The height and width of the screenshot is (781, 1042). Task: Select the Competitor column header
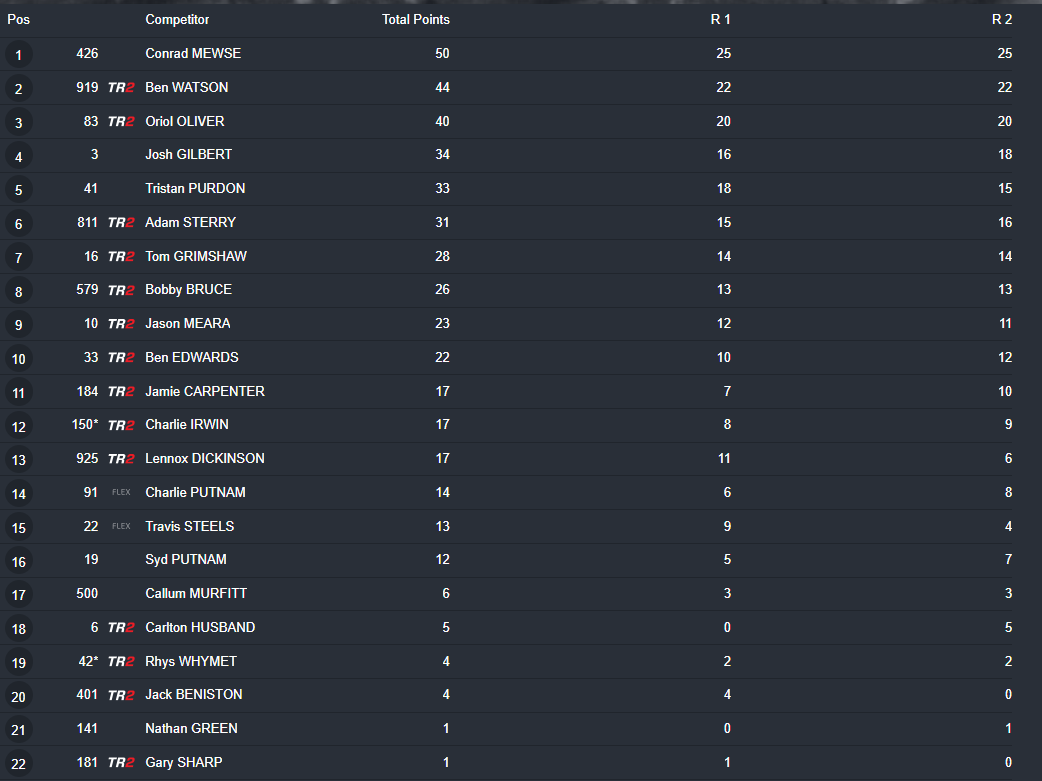pos(177,19)
